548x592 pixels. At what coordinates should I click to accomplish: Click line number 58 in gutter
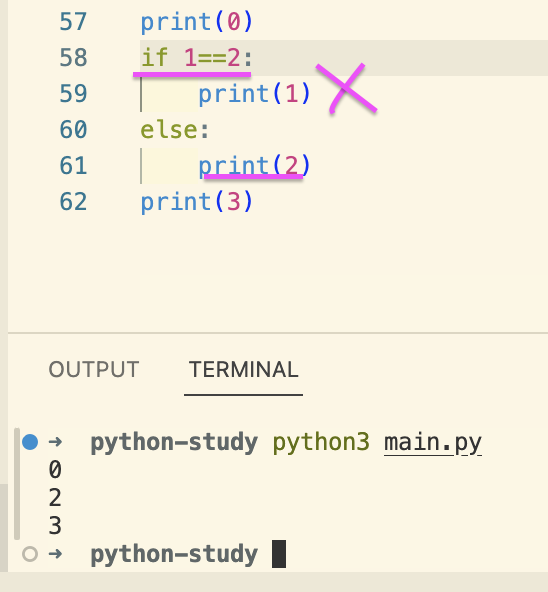coord(73,57)
